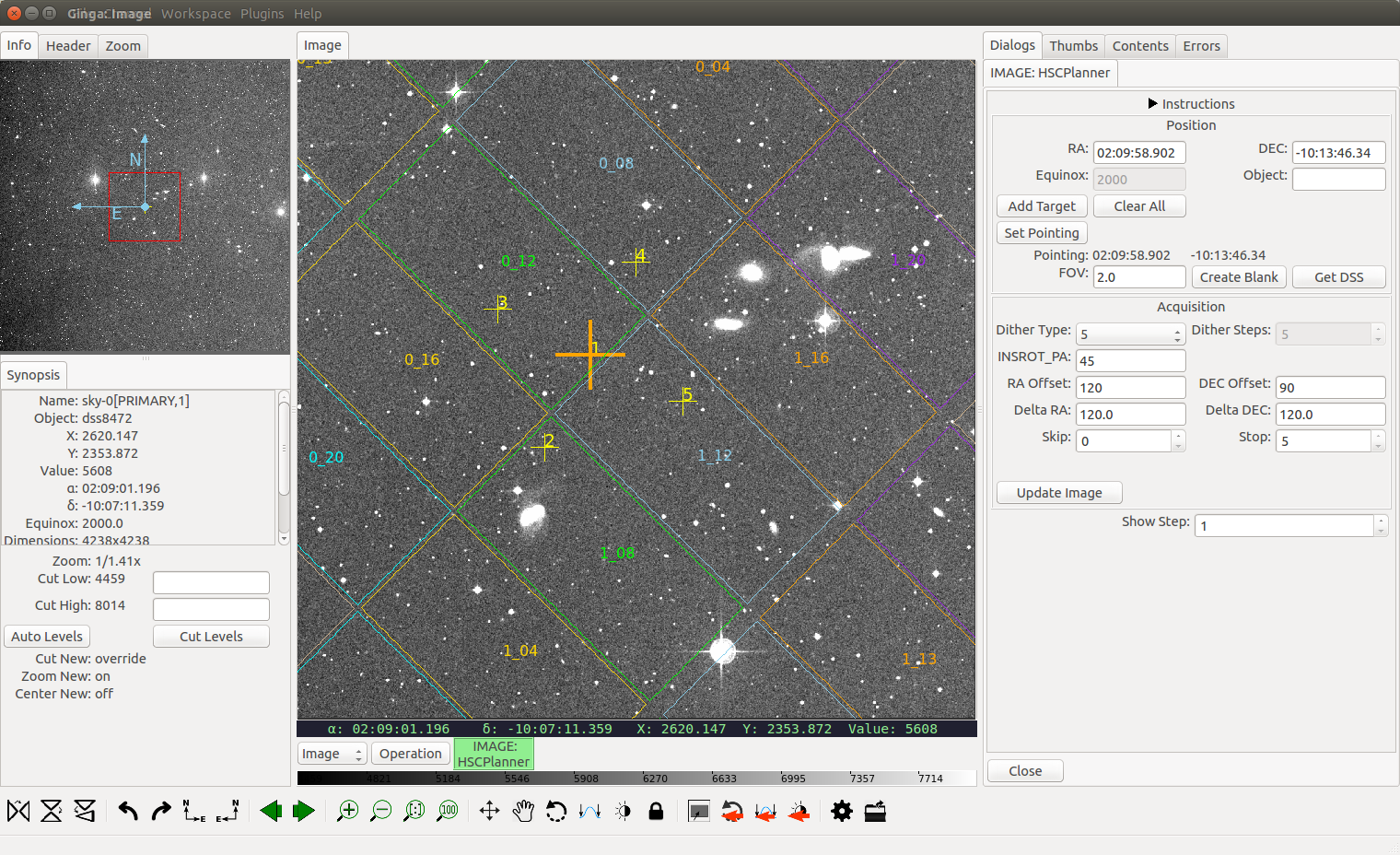Viewport: 1400px width, 855px height.
Task: Go to previous image with green left arrow
Action: 270,811
